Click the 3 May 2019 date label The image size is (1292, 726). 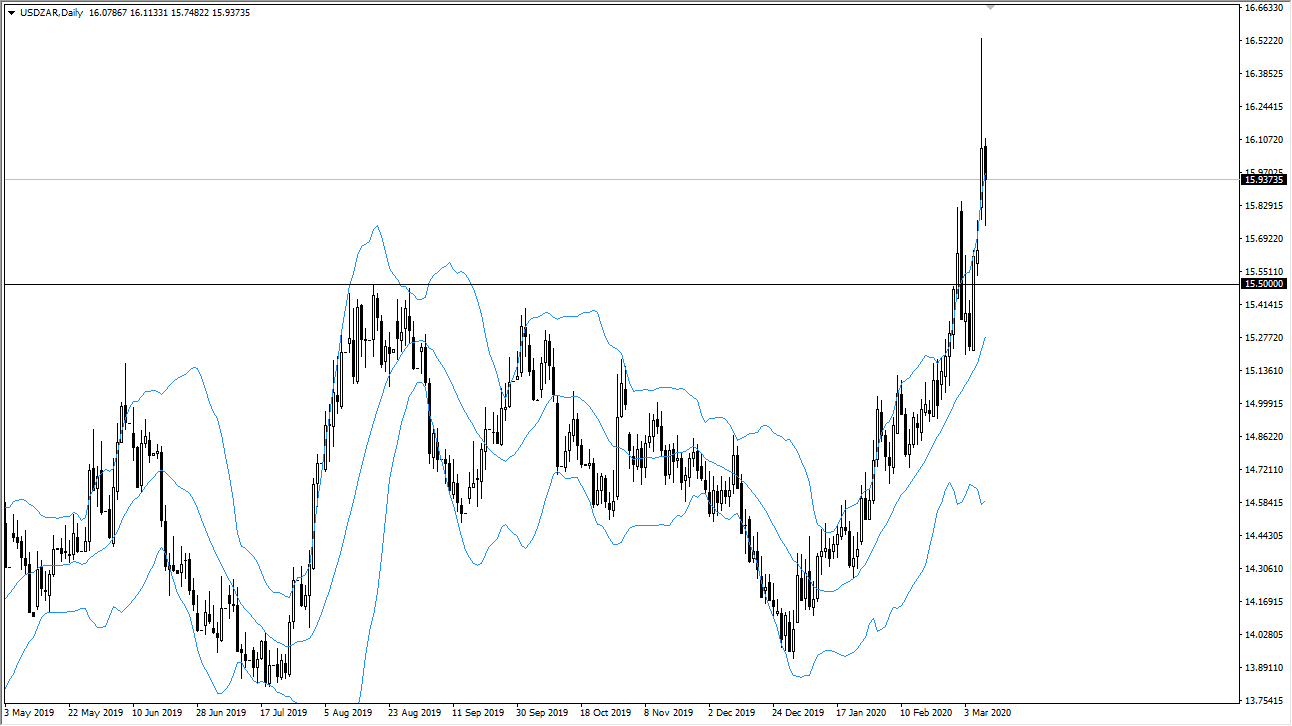click(27, 714)
